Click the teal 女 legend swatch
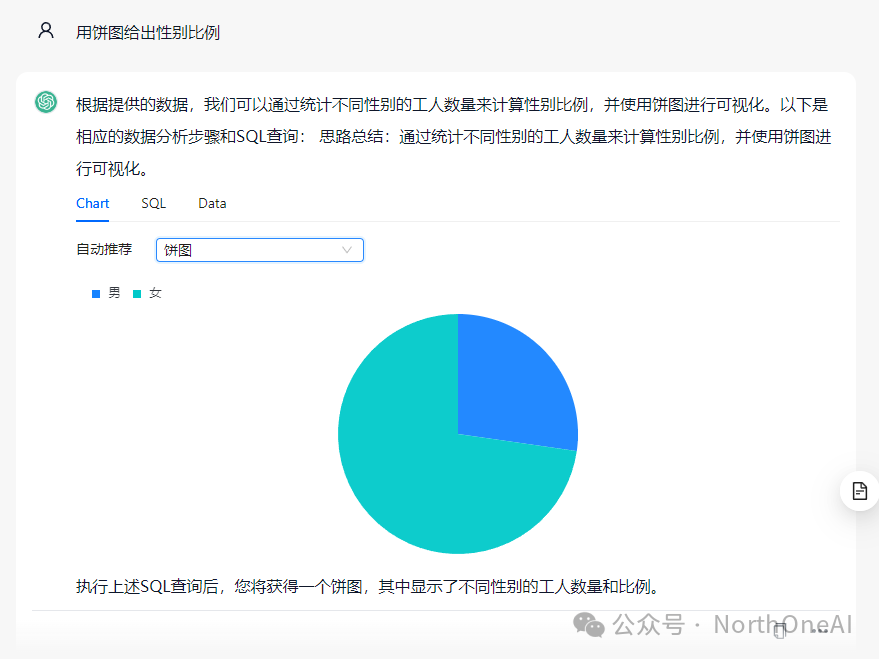 tap(137, 294)
